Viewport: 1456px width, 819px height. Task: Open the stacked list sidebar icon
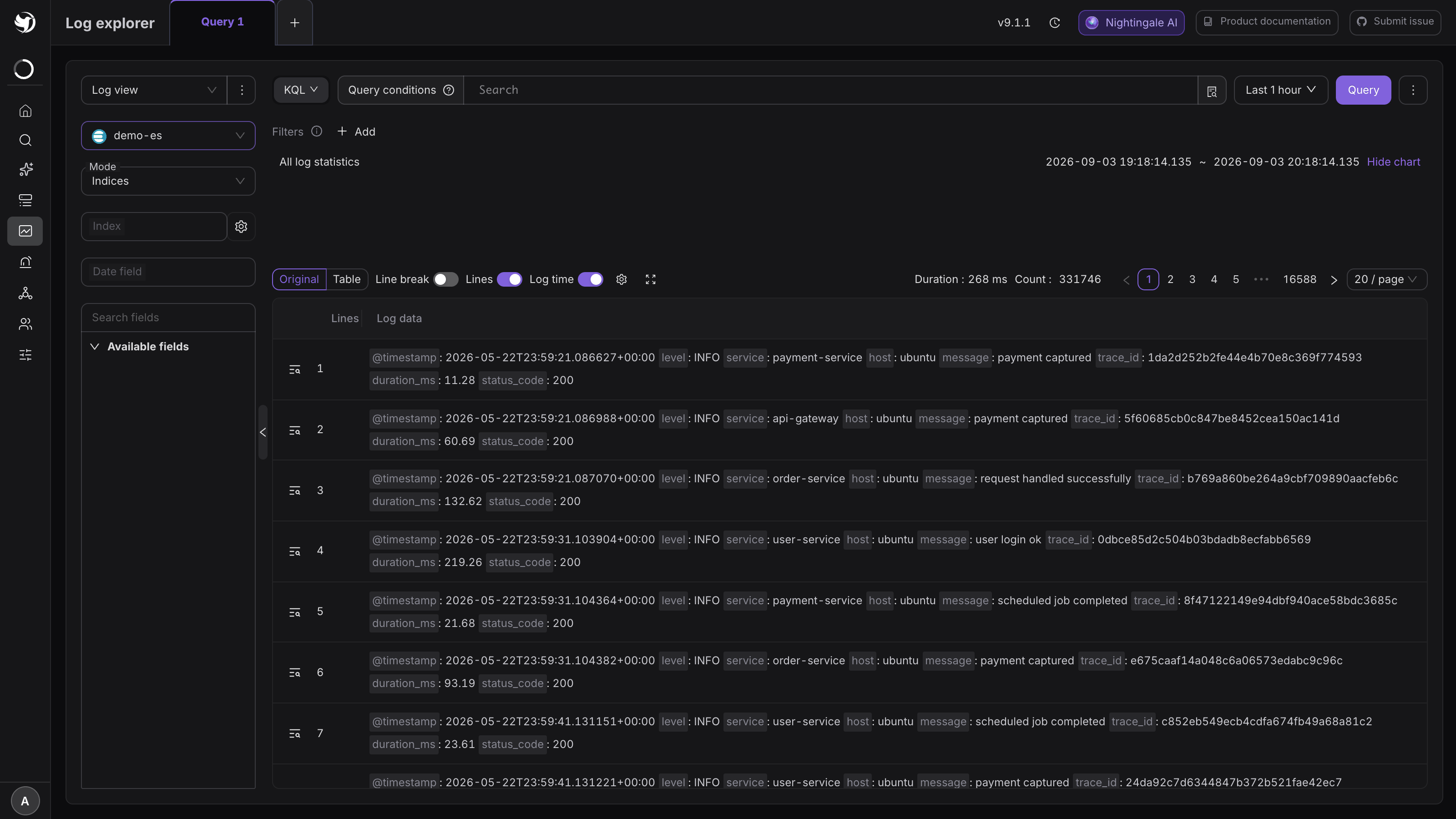coord(25,200)
